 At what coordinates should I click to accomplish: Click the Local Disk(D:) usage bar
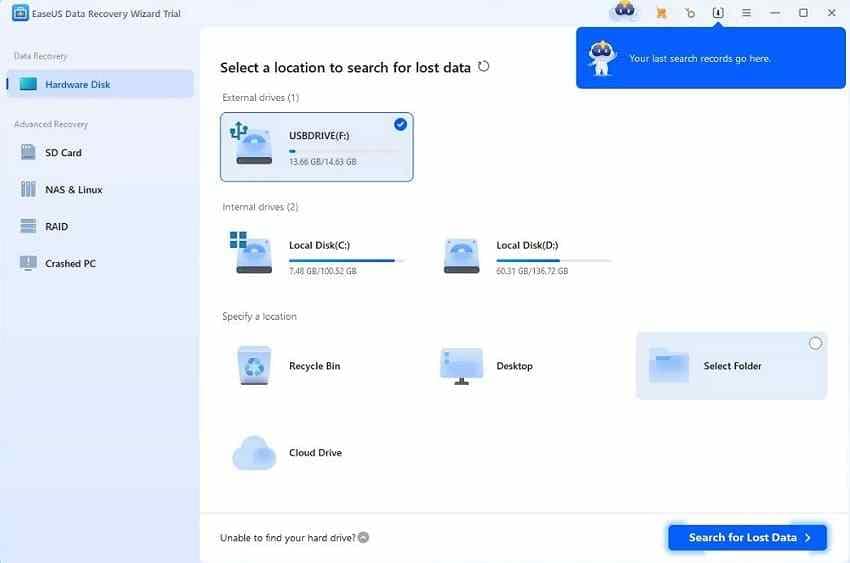coord(554,261)
